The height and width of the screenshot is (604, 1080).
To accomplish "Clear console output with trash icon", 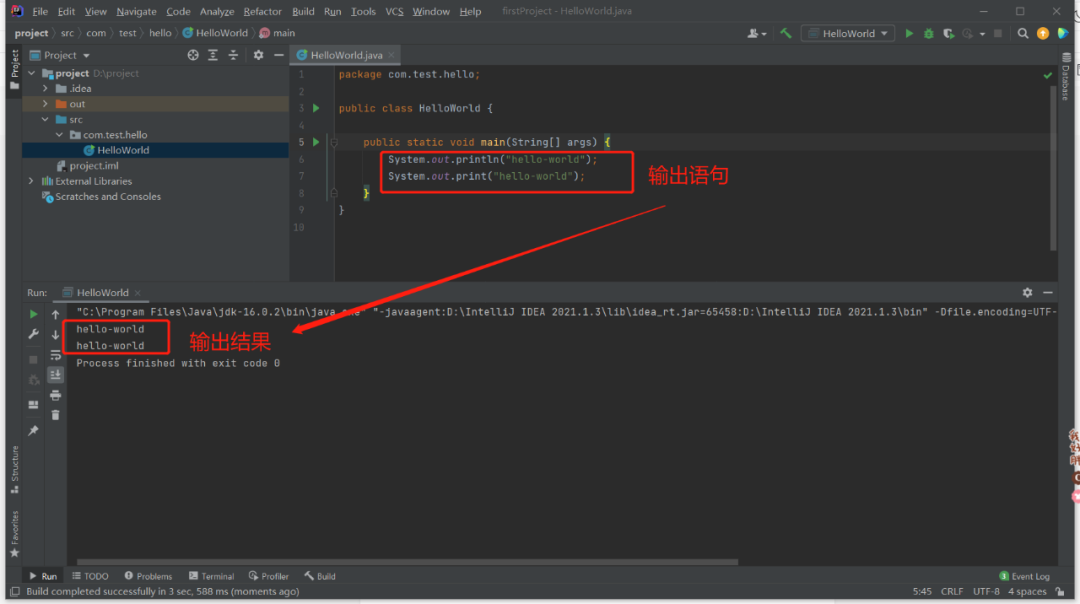I will pyautogui.click(x=55, y=415).
